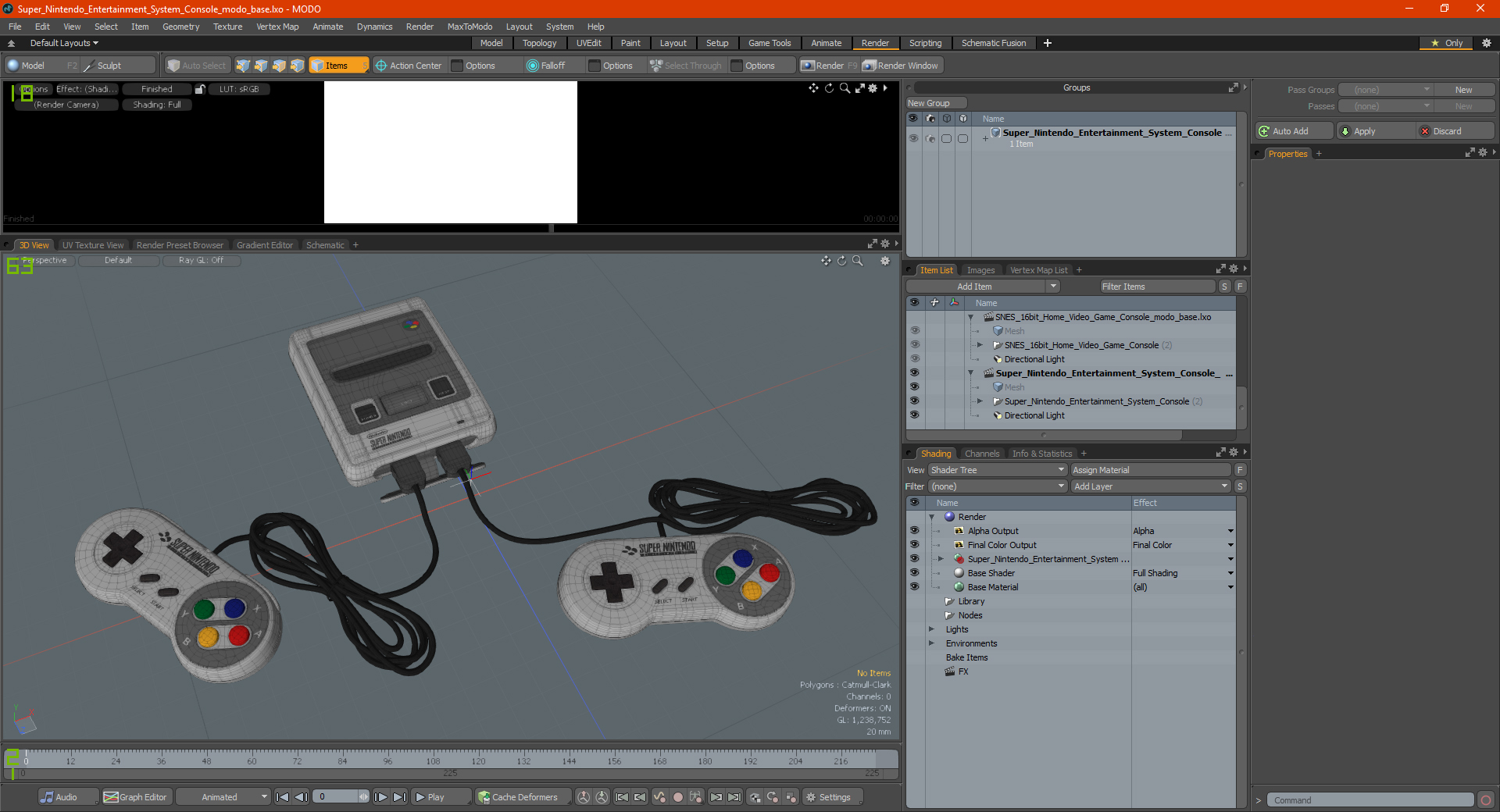Toggle Options checkbox after Falloff
Viewport: 1500px width, 812px height.
click(x=595, y=66)
